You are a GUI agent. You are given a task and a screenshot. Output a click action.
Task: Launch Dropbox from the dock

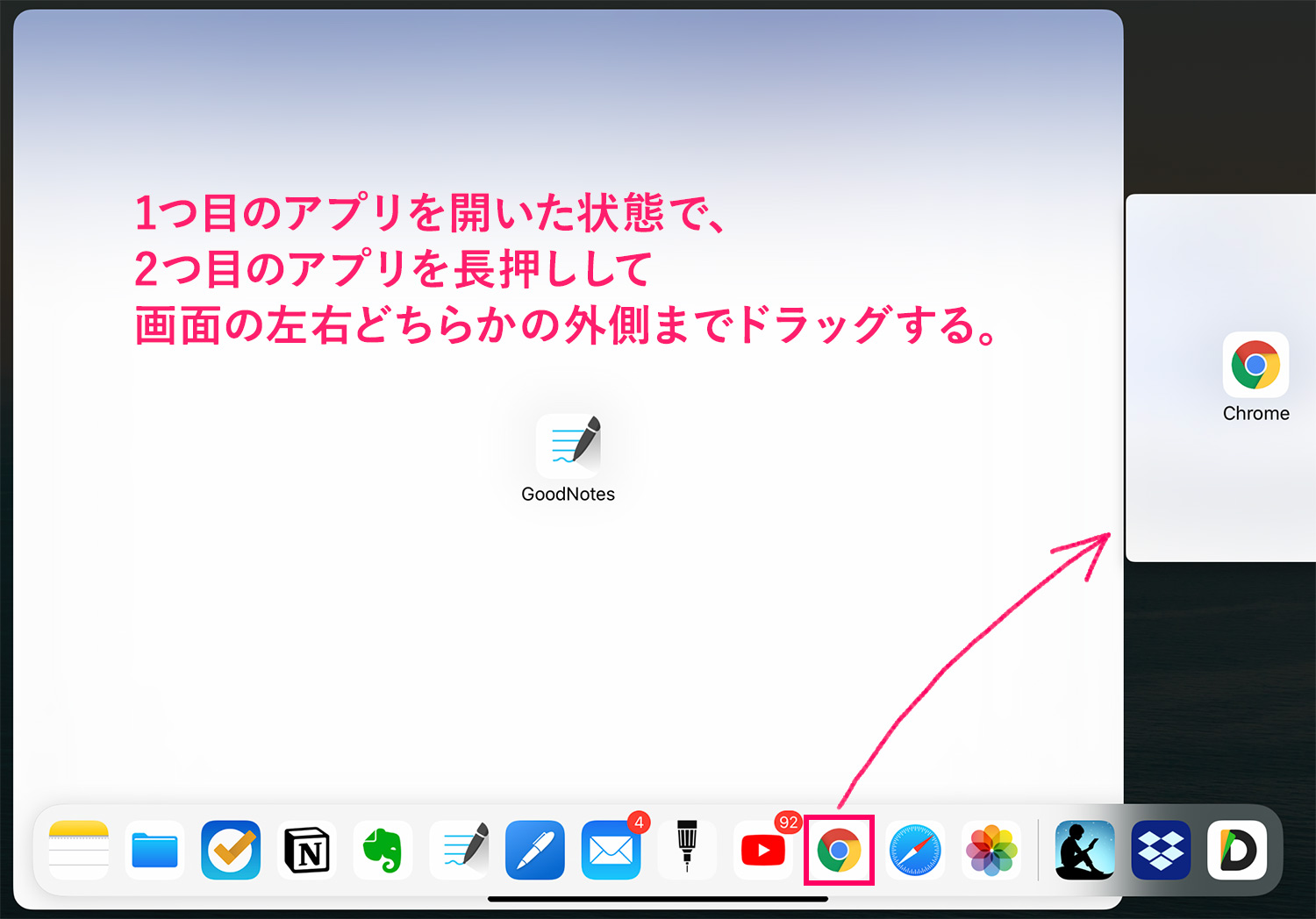click(1161, 850)
